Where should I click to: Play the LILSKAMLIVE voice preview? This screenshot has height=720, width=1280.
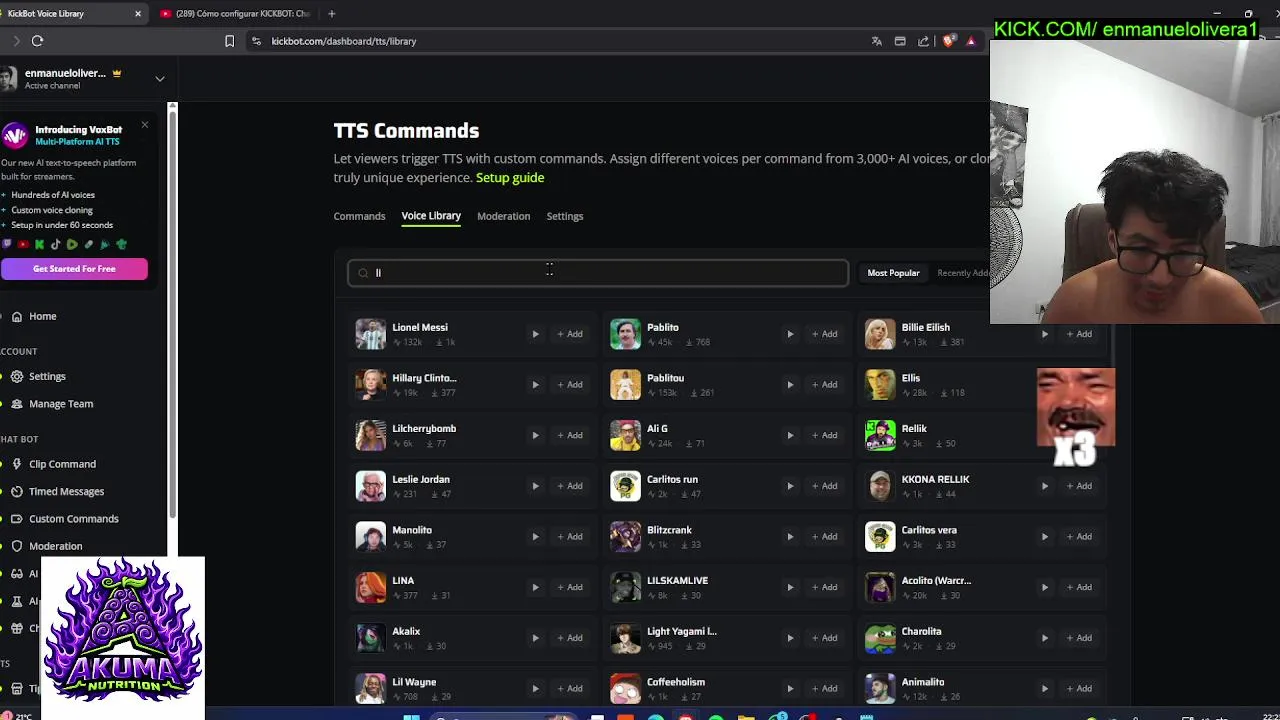pyautogui.click(x=790, y=587)
